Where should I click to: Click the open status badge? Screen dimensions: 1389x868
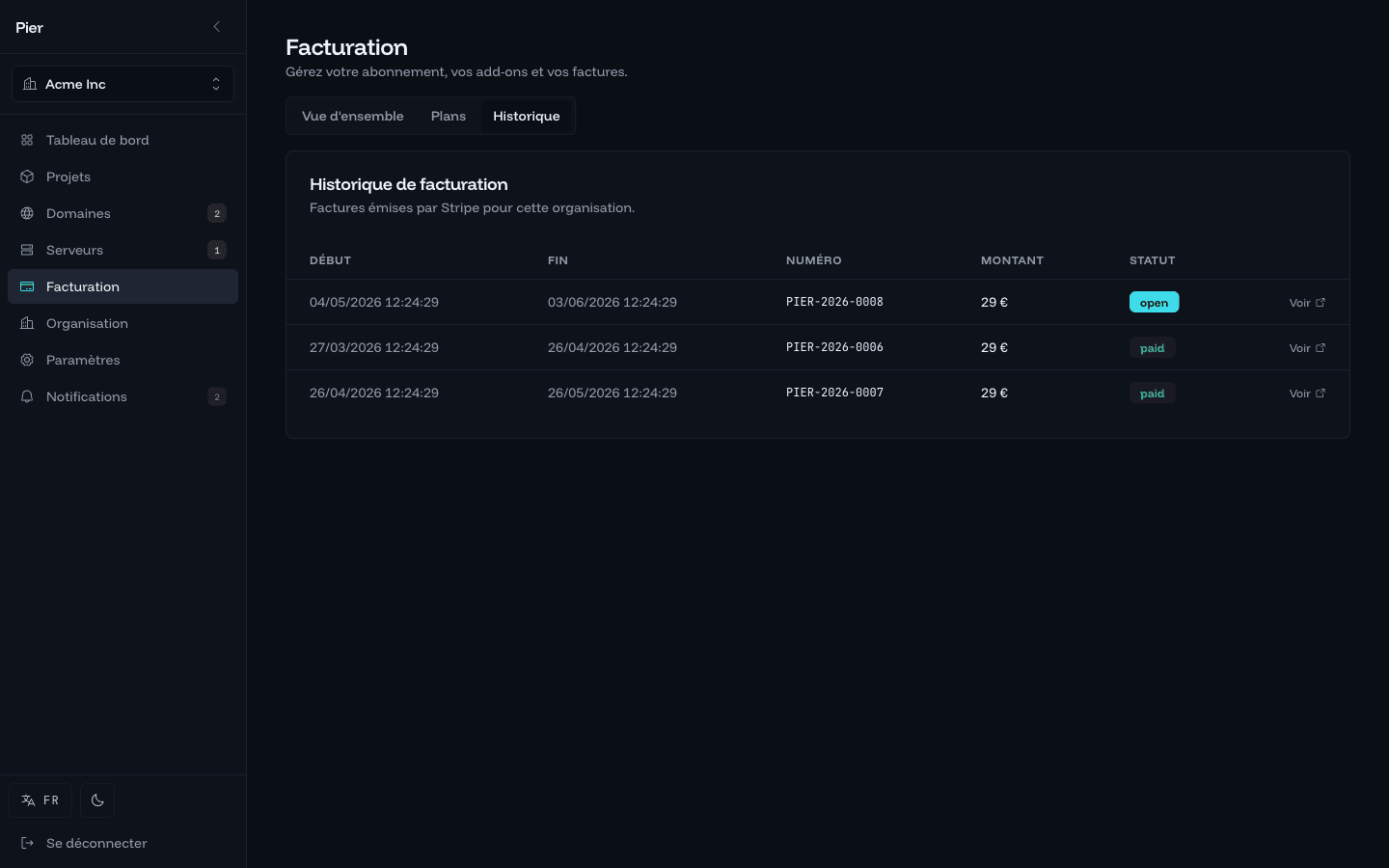pos(1154,302)
